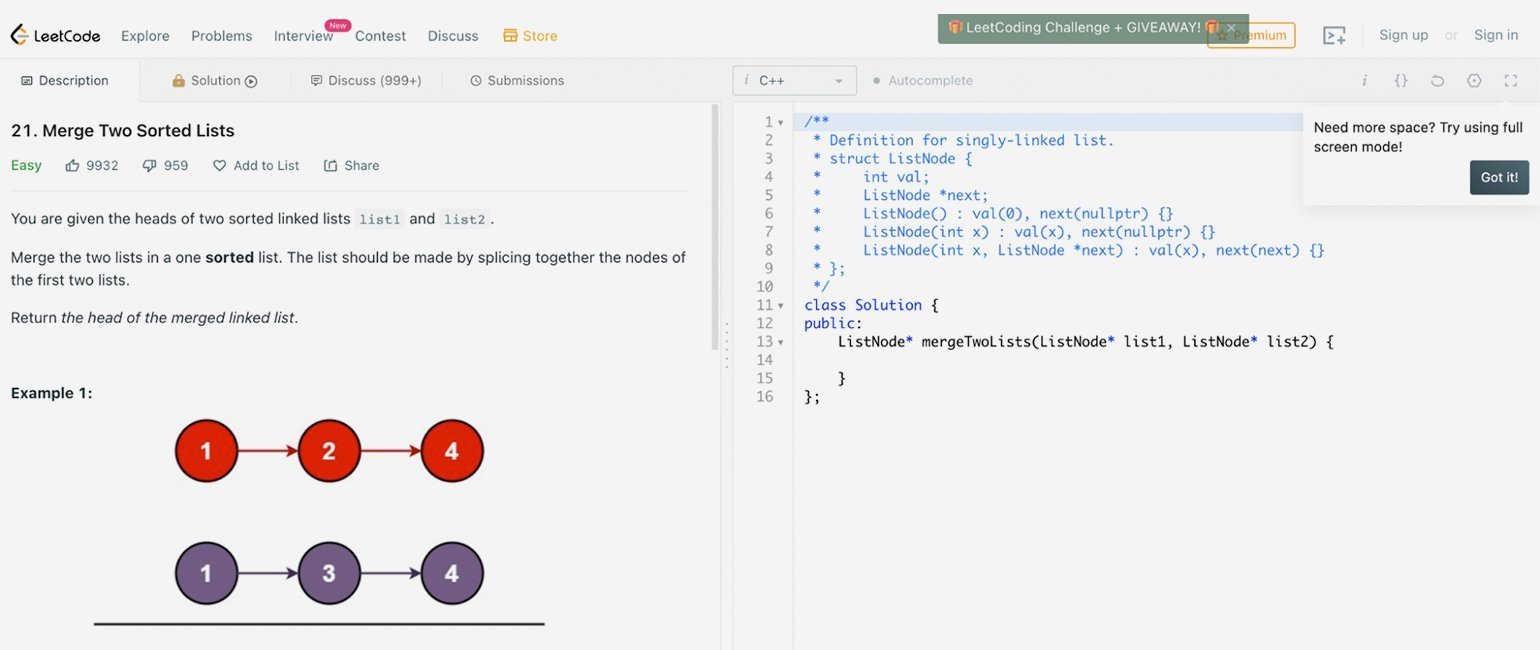
Task: Collapse the comment block at line 1
Action: pos(781,123)
